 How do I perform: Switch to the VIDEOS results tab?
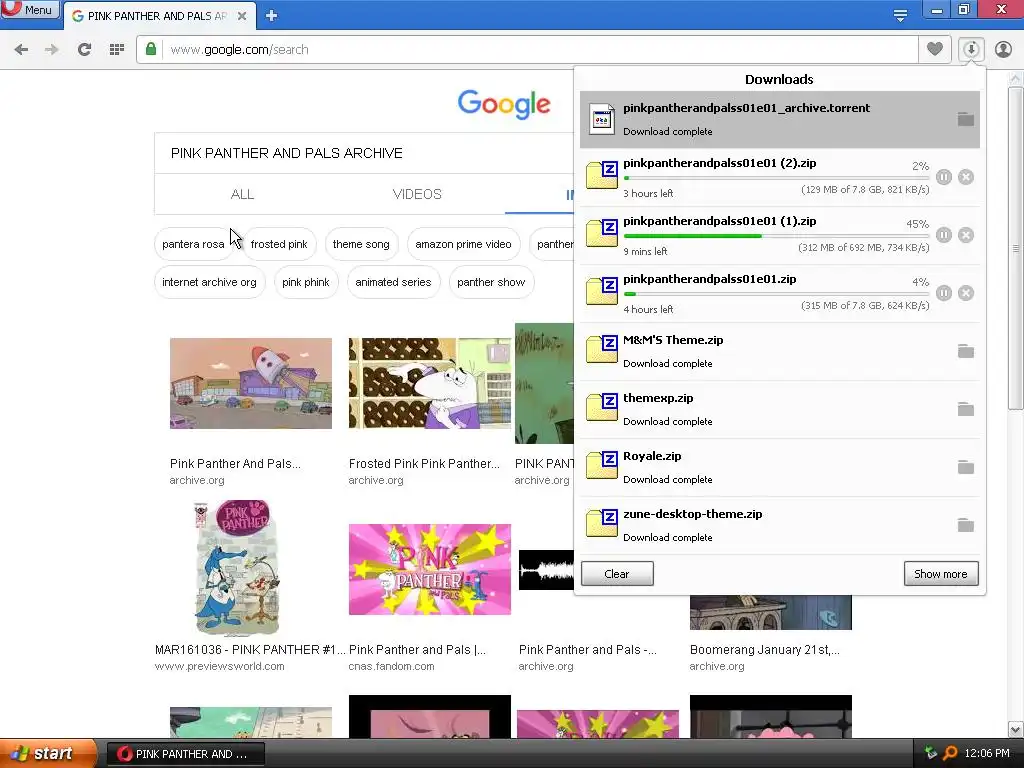417,195
